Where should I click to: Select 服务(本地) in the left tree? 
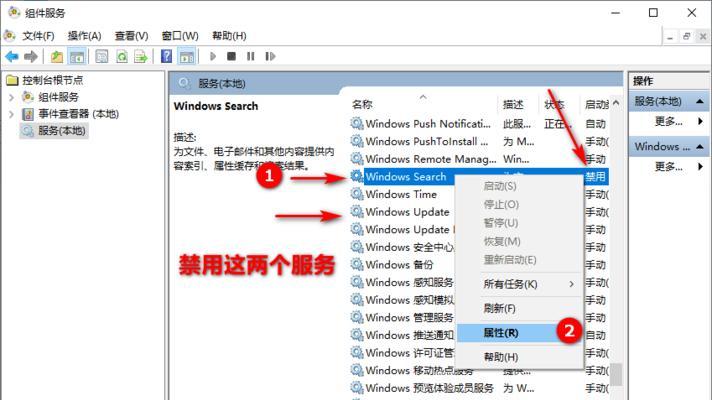(62, 131)
